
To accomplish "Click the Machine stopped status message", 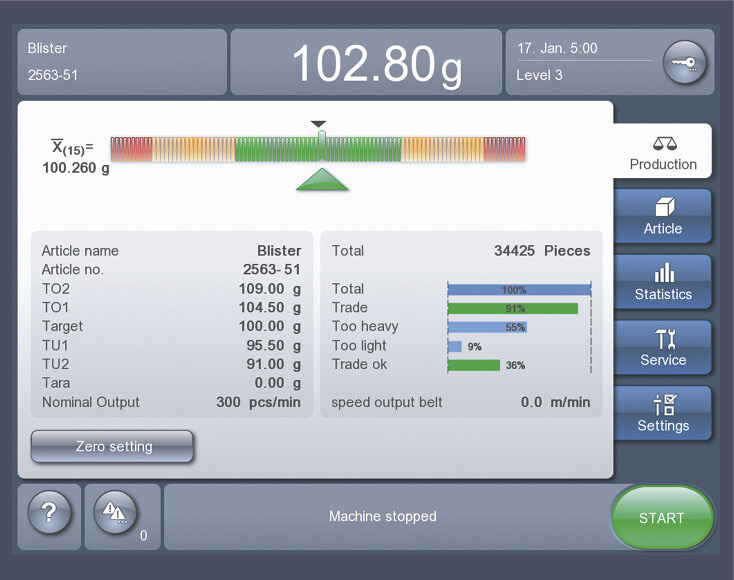I will click(383, 516).
